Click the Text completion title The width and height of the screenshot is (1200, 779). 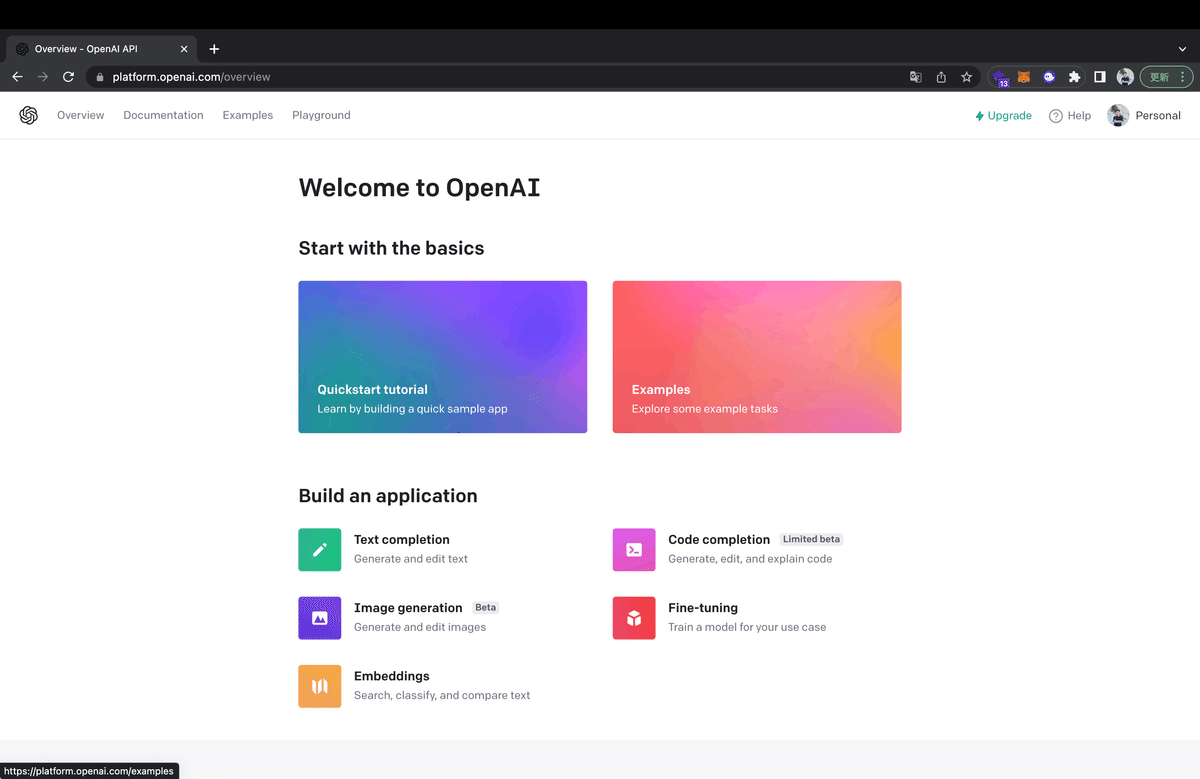[x=402, y=540]
